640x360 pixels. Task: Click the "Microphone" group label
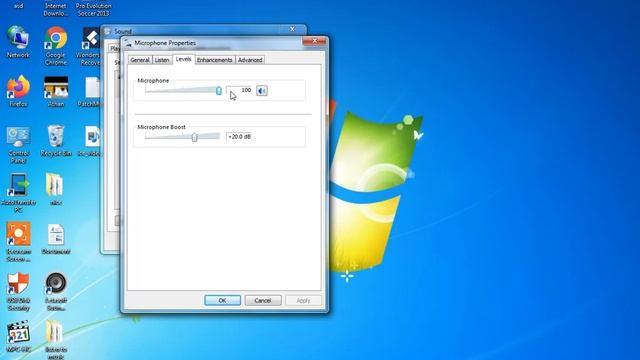(x=153, y=80)
